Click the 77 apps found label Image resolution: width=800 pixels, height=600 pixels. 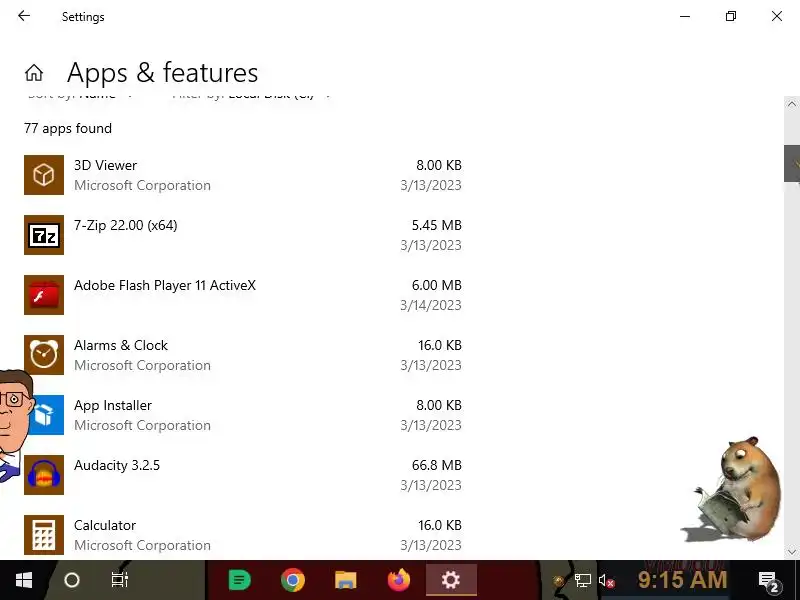pos(68,129)
